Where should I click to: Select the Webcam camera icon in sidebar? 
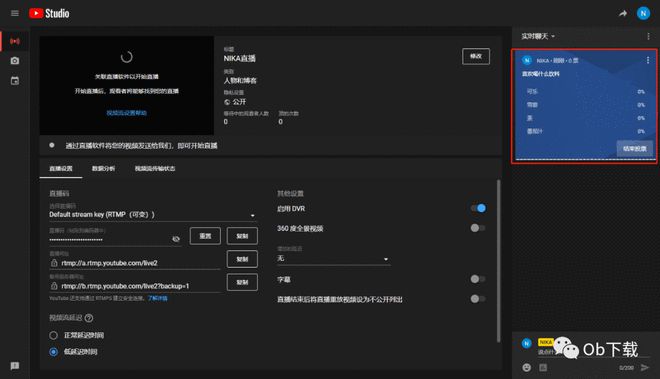coord(15,61)
